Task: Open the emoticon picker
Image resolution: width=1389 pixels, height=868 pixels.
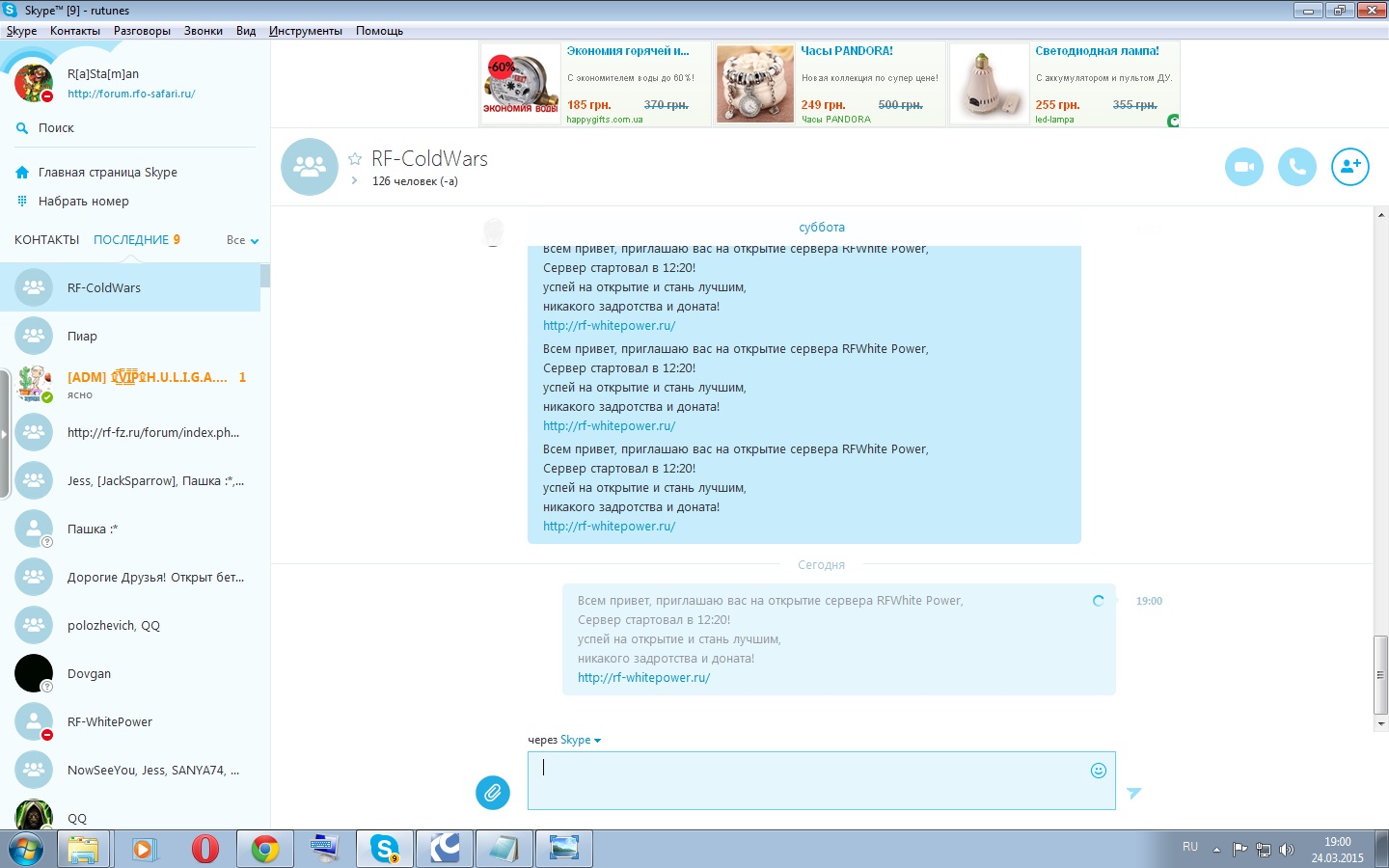Action: coord(1098,770)
